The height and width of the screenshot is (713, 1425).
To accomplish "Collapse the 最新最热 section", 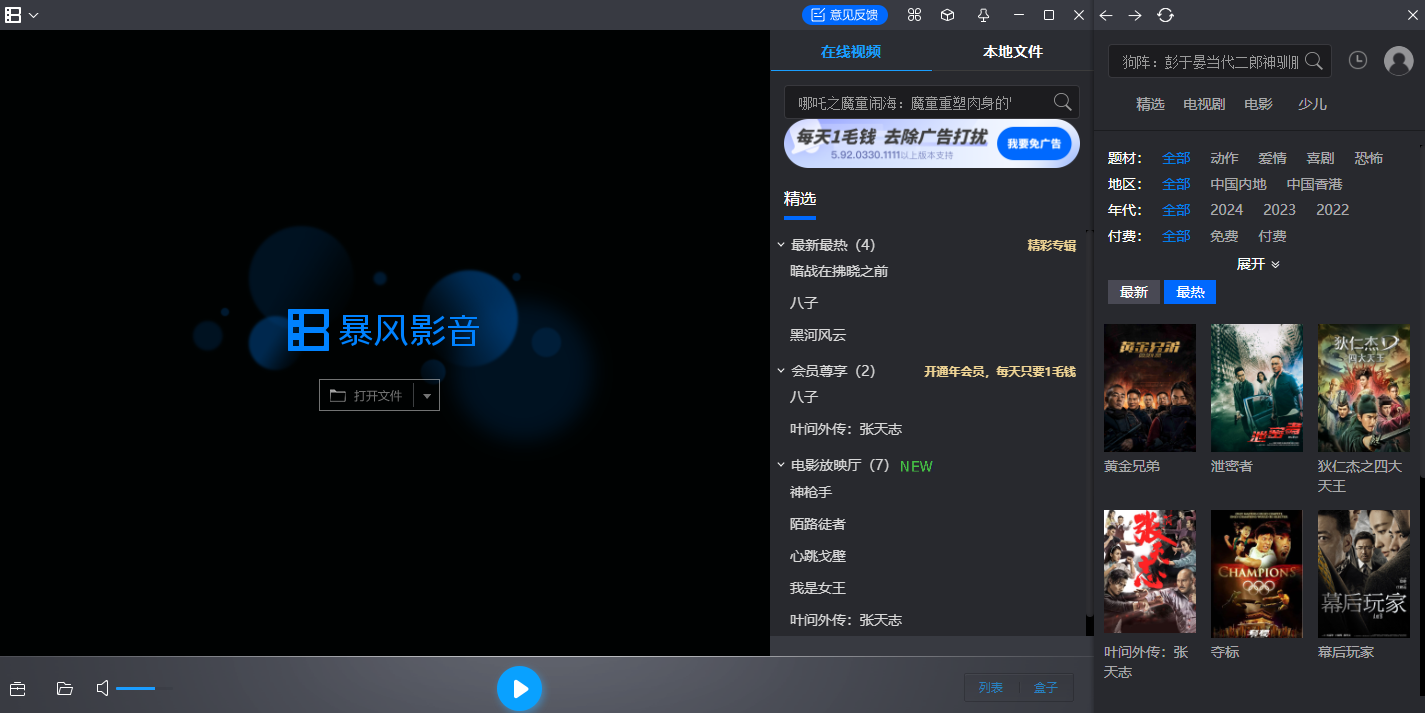I will (x=782, y=244).
